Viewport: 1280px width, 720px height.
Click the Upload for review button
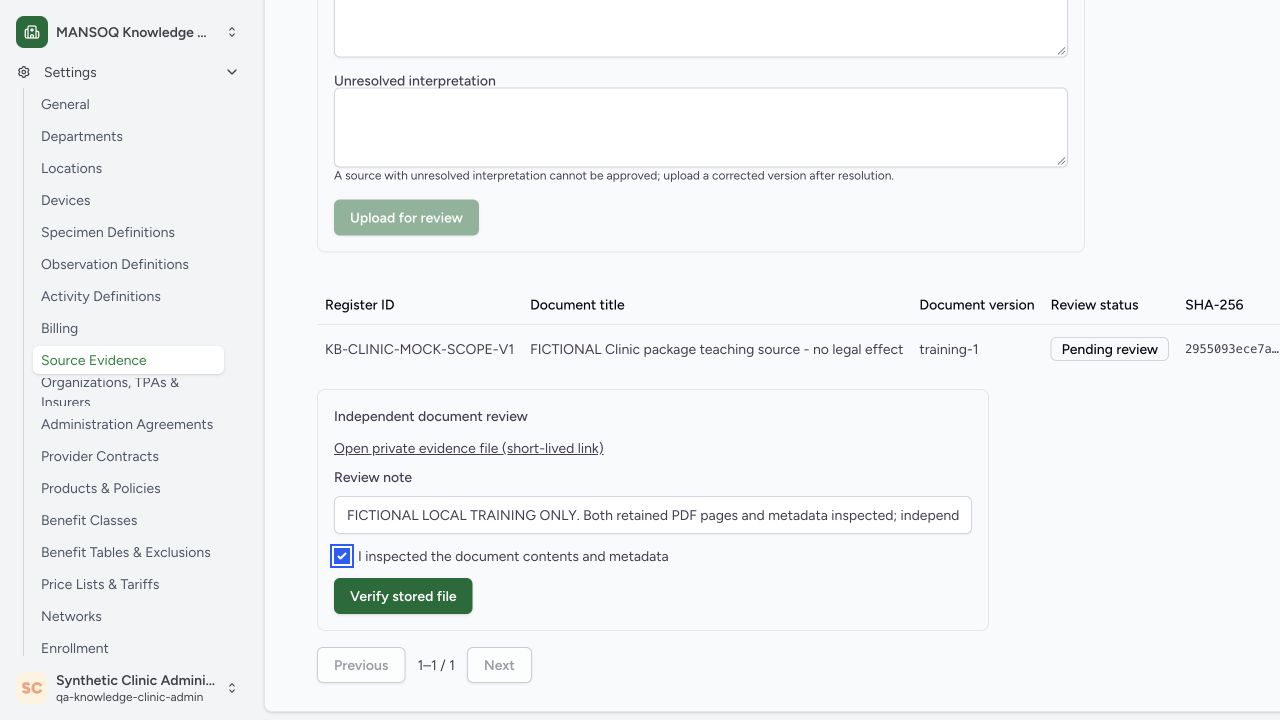point(406,218)
